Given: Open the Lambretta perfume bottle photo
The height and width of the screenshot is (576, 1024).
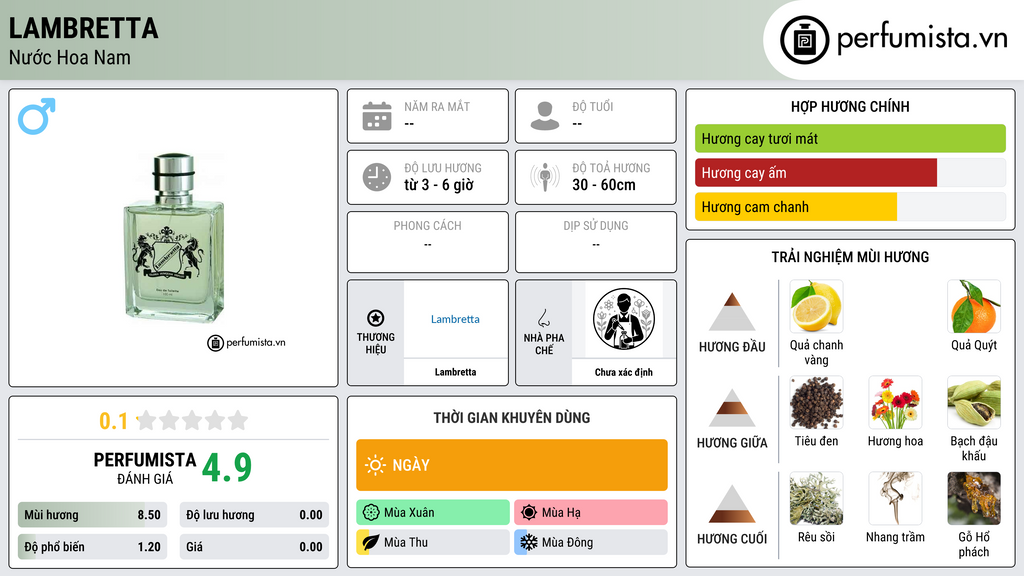Looking at the screenshot, I should click(x=174, y=238).
